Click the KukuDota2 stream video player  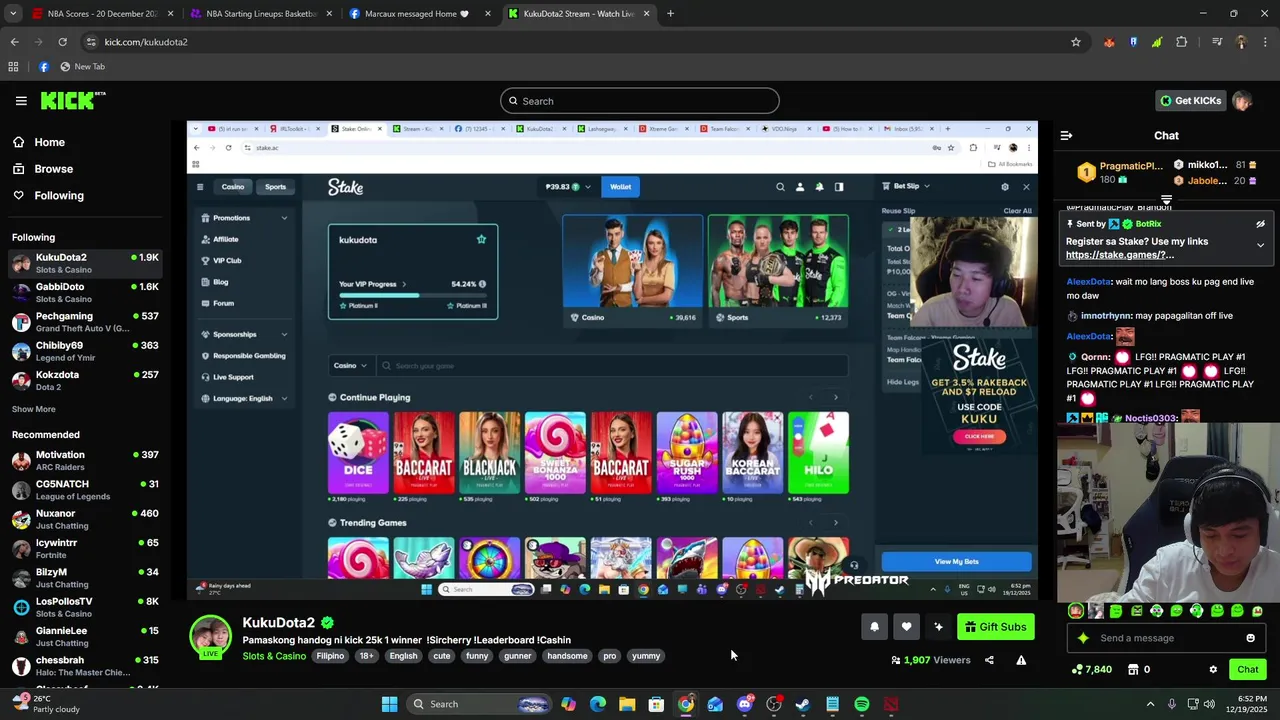point(612,360)
